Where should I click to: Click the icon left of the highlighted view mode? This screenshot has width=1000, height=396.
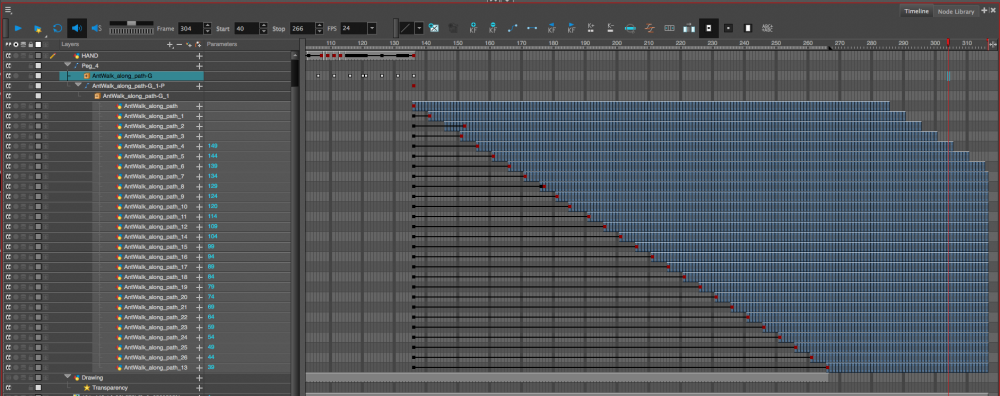point(689,28)
